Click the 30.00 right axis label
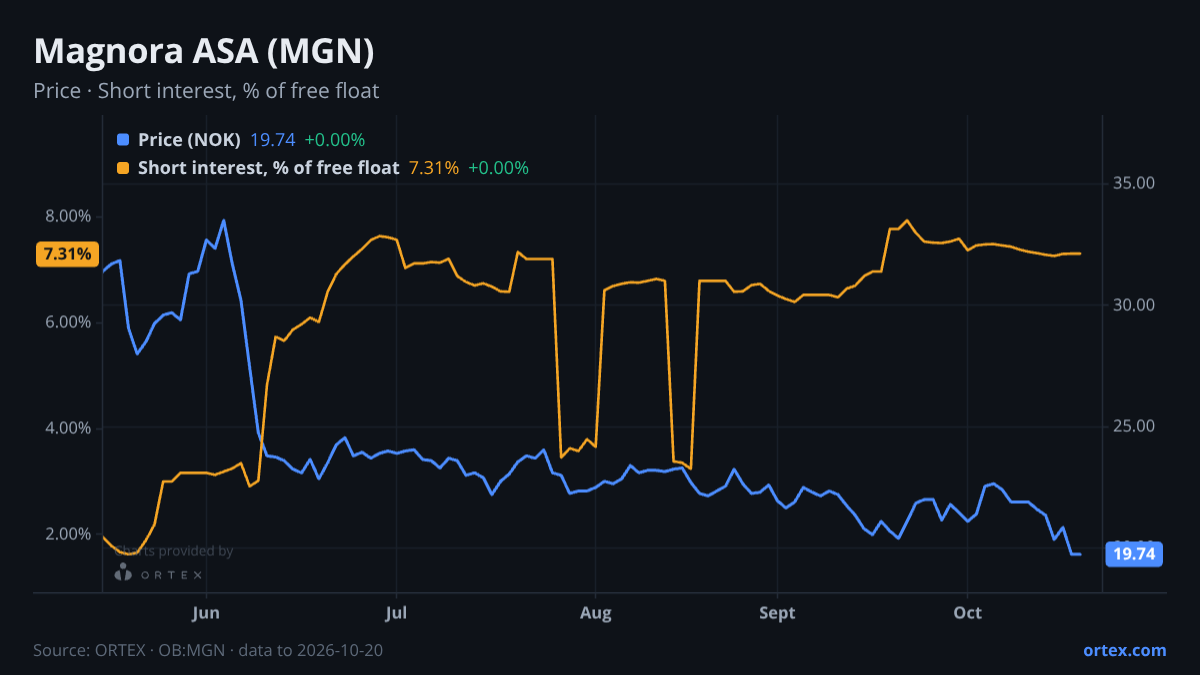Screen dimensions: 1200x675 point(1133,305)
